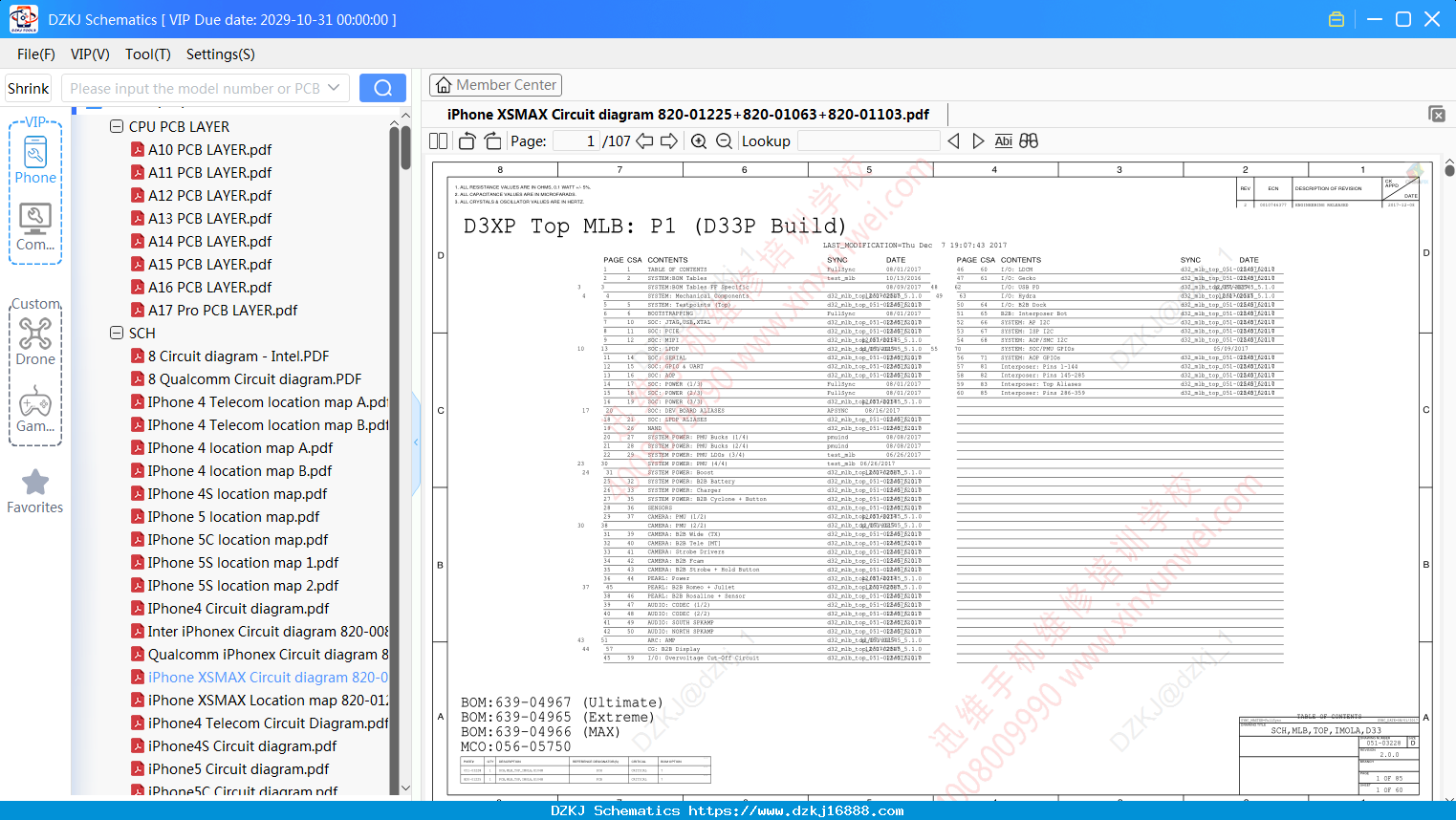Click the page number input box
Viewport: 1456px width, 820px height.
tap(576, 140)
